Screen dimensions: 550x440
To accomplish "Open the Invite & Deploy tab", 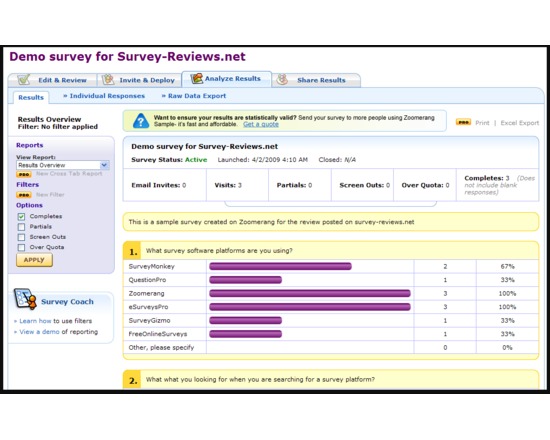I will click(x=139, y=80).
